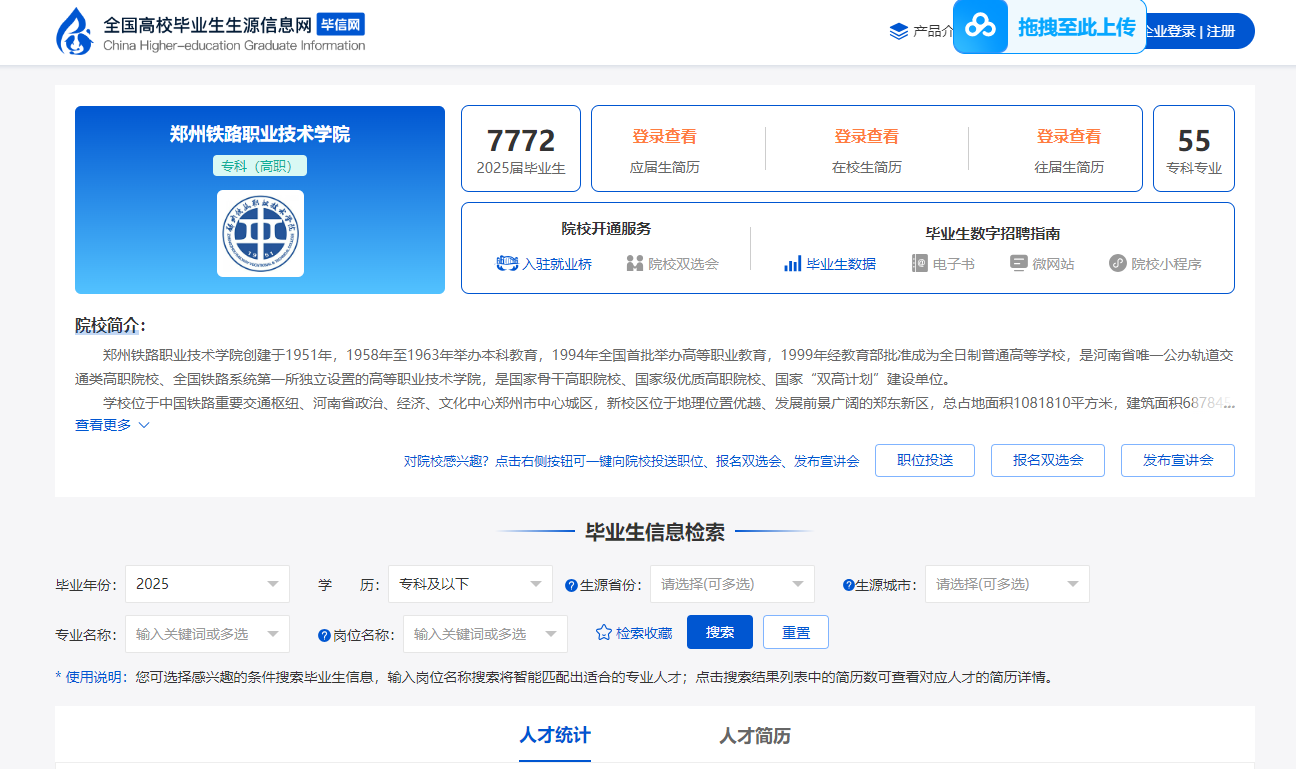Click the 院校双选会 people icon

(x=634, y=264)
